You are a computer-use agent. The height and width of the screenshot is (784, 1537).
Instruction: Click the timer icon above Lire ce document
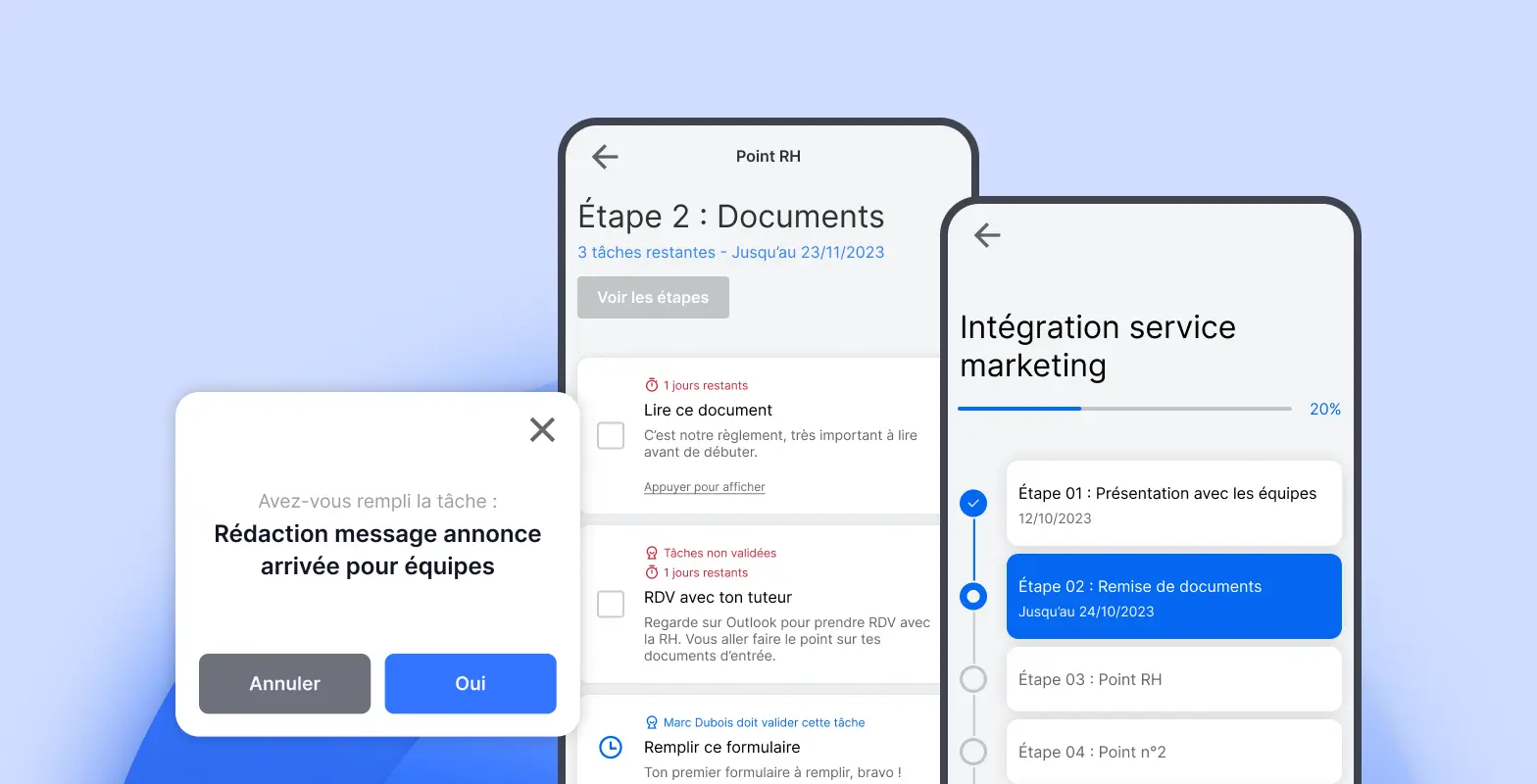click(x=651, y=385)
